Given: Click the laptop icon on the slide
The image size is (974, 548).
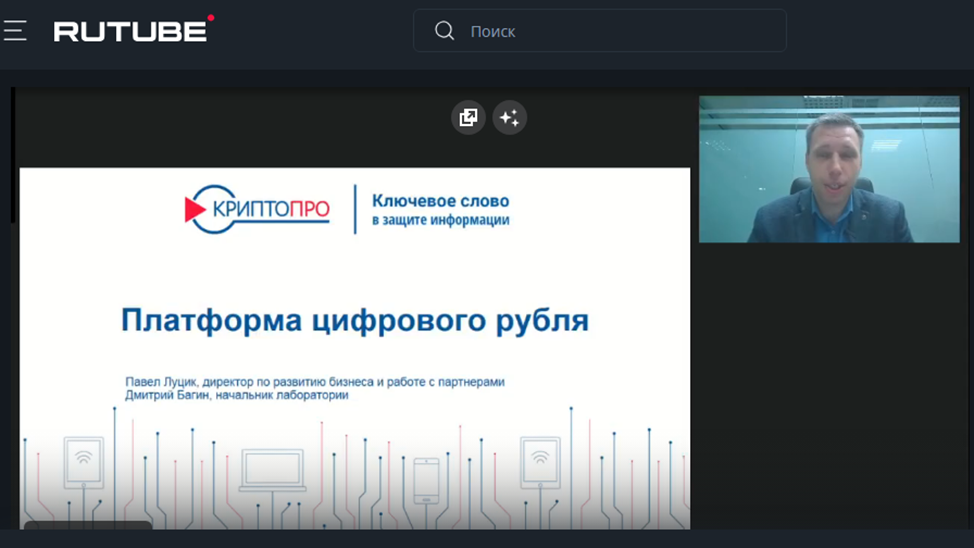Looking at the screenshot, I should (x=272, y=471).
